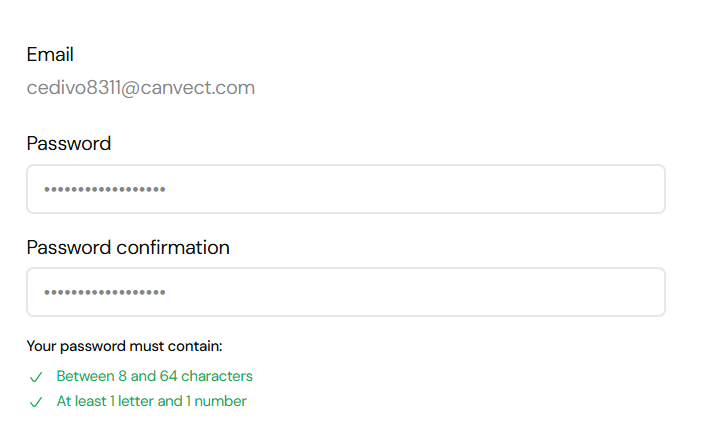Click the masked dots in the Password field
The height and width of the screenshot is (426, 722).
(x=104, y=189)
